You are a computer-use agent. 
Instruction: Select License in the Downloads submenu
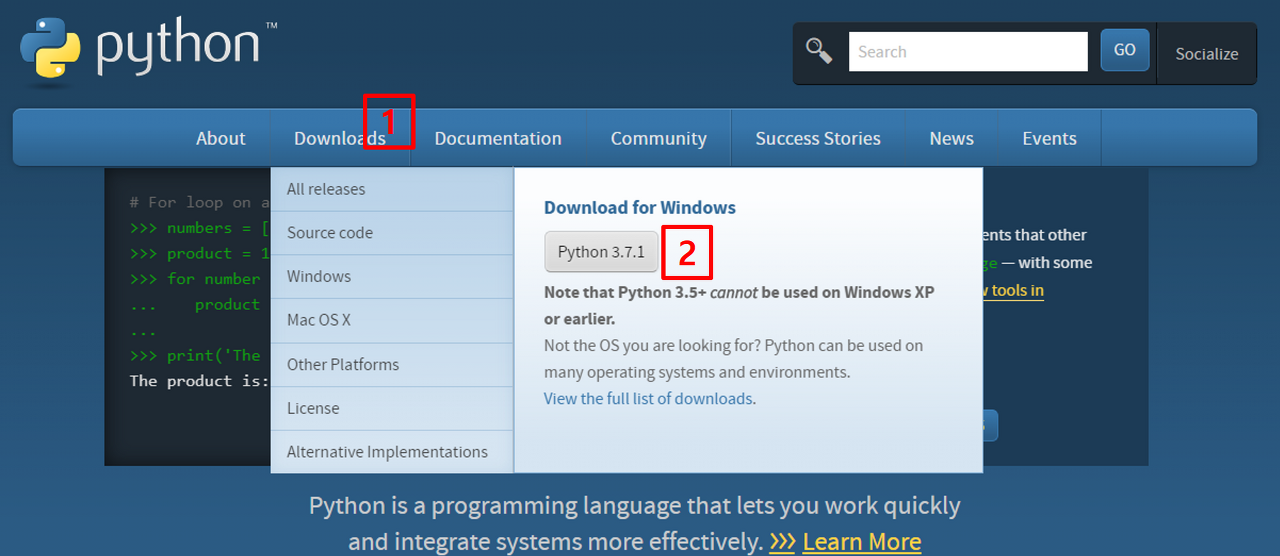(392, 409)
